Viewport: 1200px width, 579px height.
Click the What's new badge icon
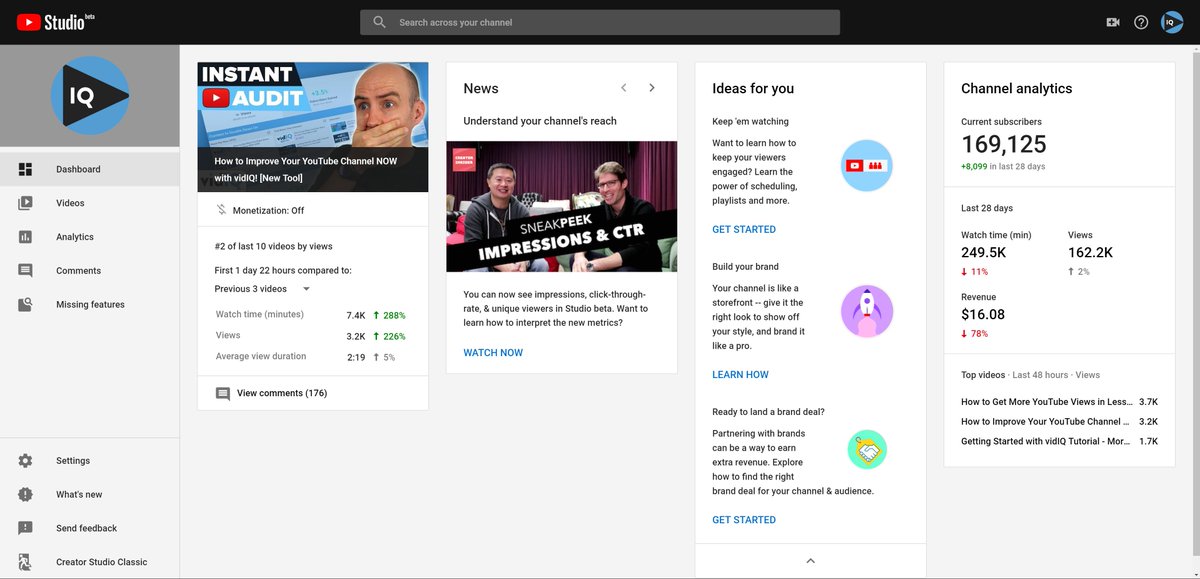coord(25,495)
